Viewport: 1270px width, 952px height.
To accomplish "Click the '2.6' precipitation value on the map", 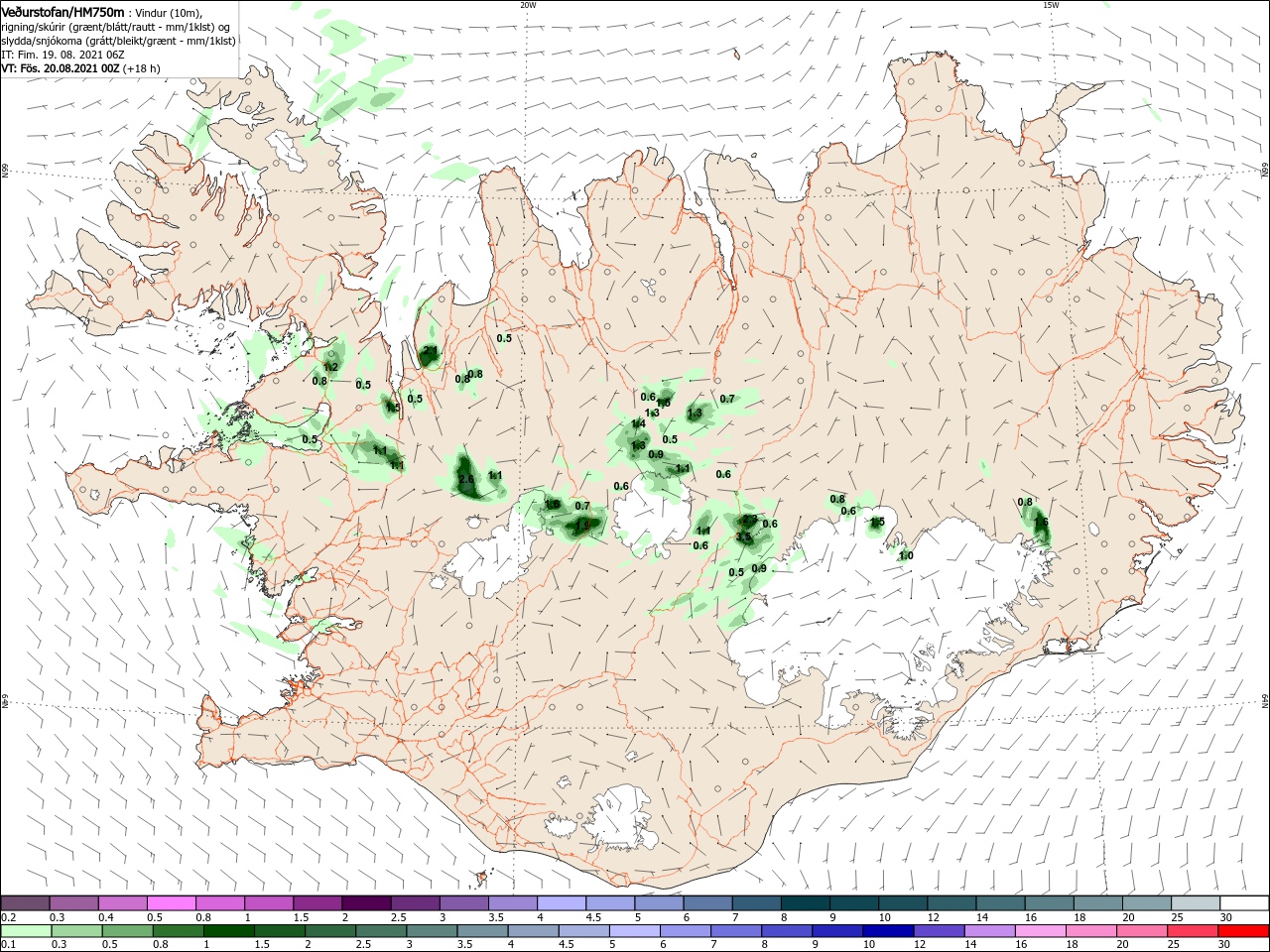I will tap(467, 479).
